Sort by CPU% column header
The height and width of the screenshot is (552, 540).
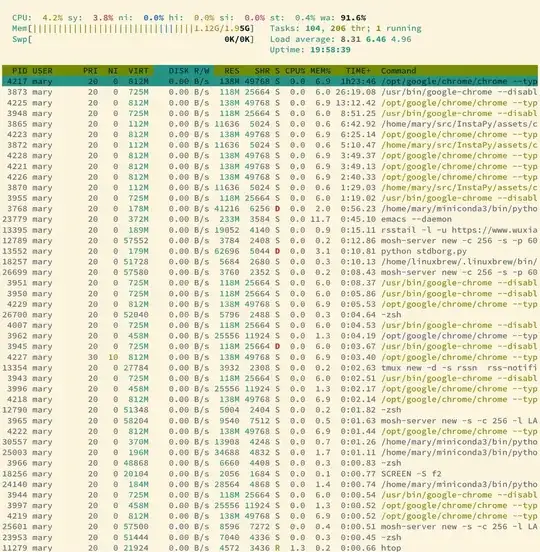(x=295, y=71)
